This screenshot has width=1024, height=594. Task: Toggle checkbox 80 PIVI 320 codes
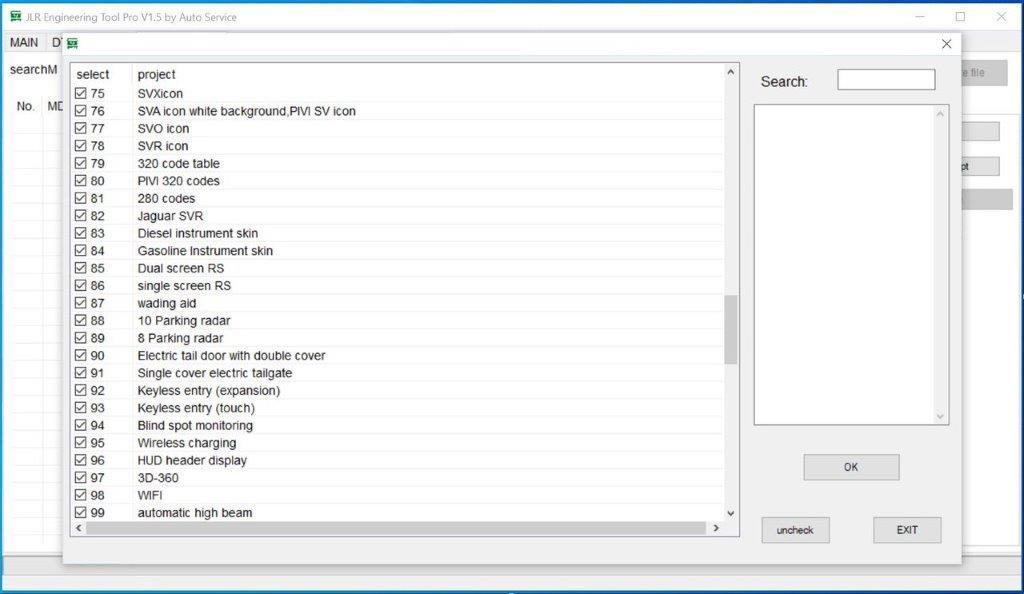pyautogui.click(x=80, y=181)
